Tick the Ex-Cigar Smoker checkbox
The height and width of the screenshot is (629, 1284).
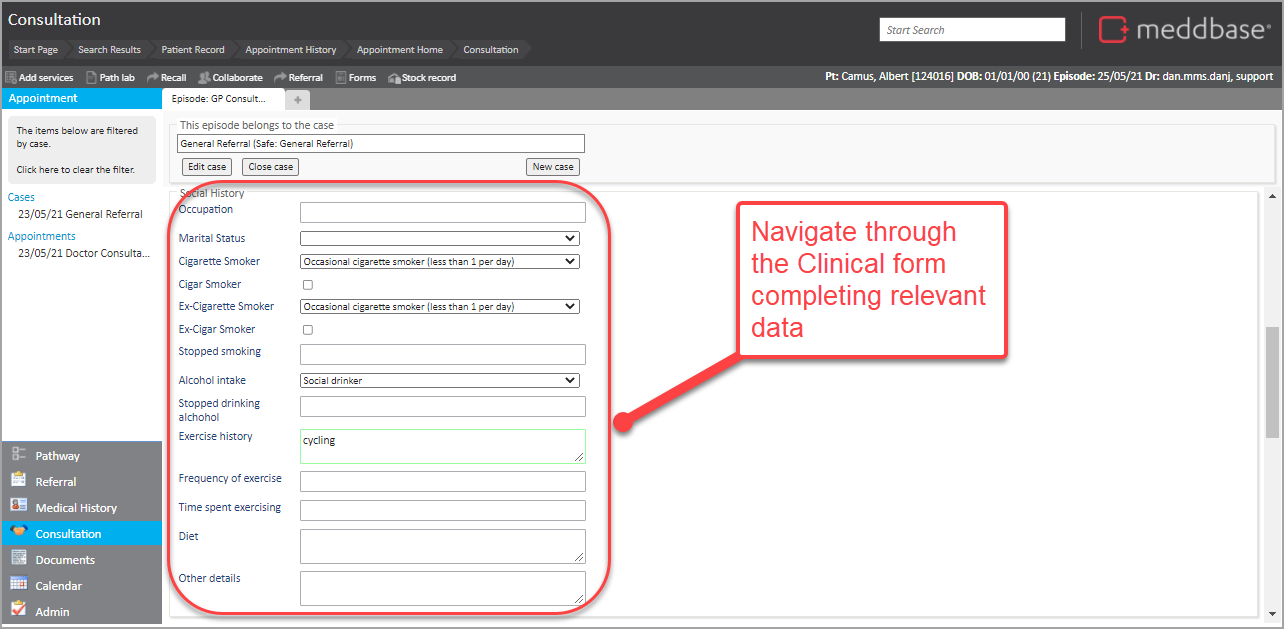coord(308,330)
